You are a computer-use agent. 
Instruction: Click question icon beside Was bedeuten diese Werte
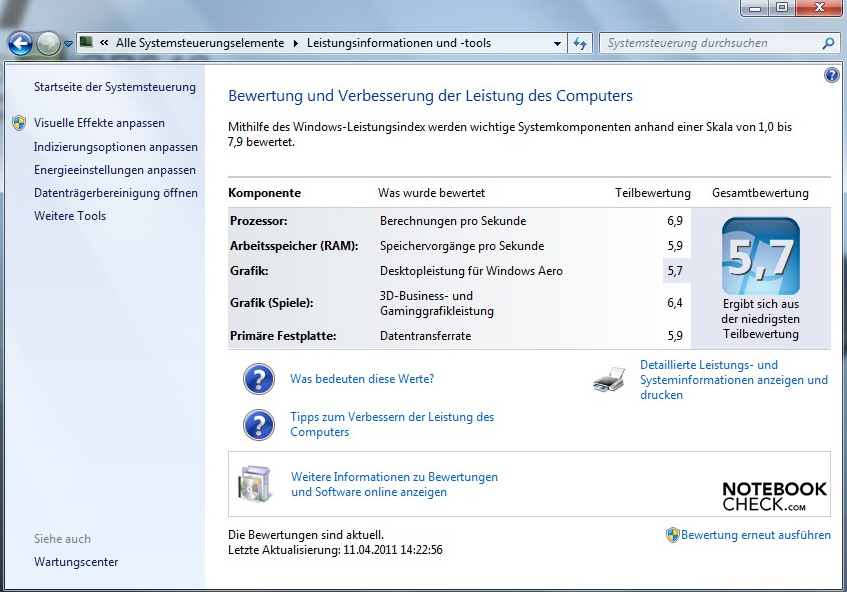(x=259, y=379)
